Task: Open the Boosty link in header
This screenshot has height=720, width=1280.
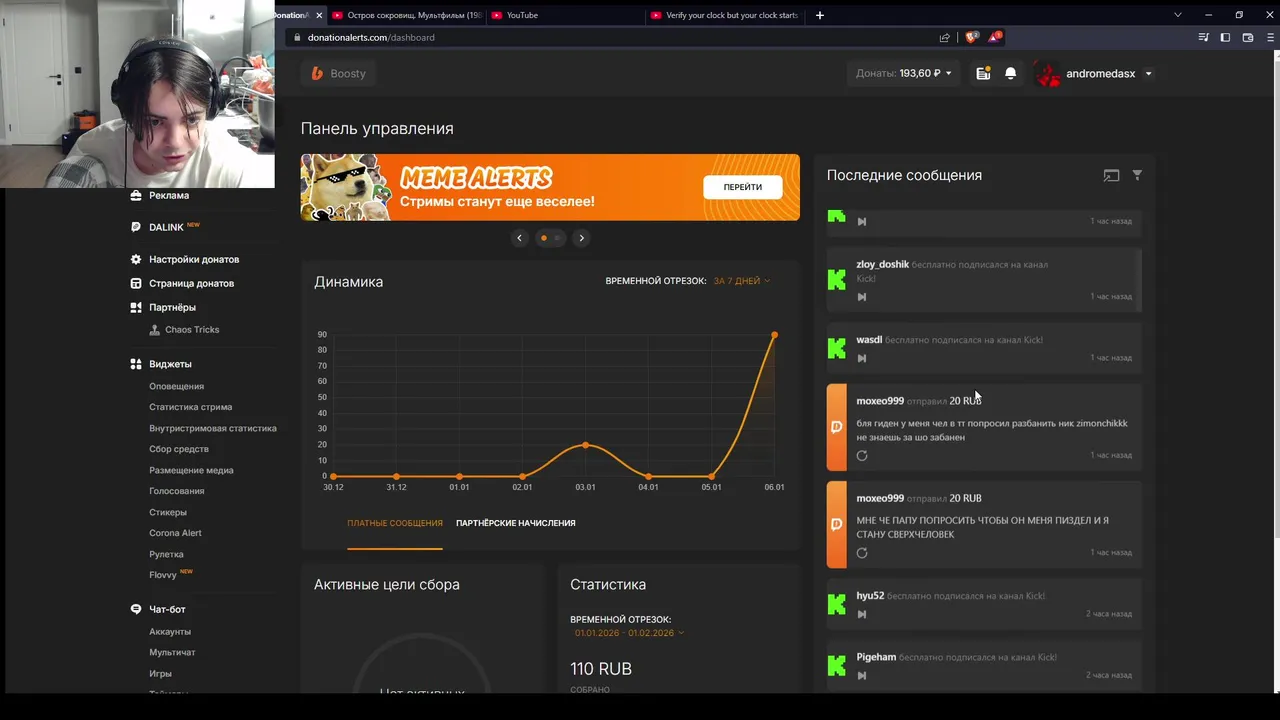Action: tap(338, 73)
